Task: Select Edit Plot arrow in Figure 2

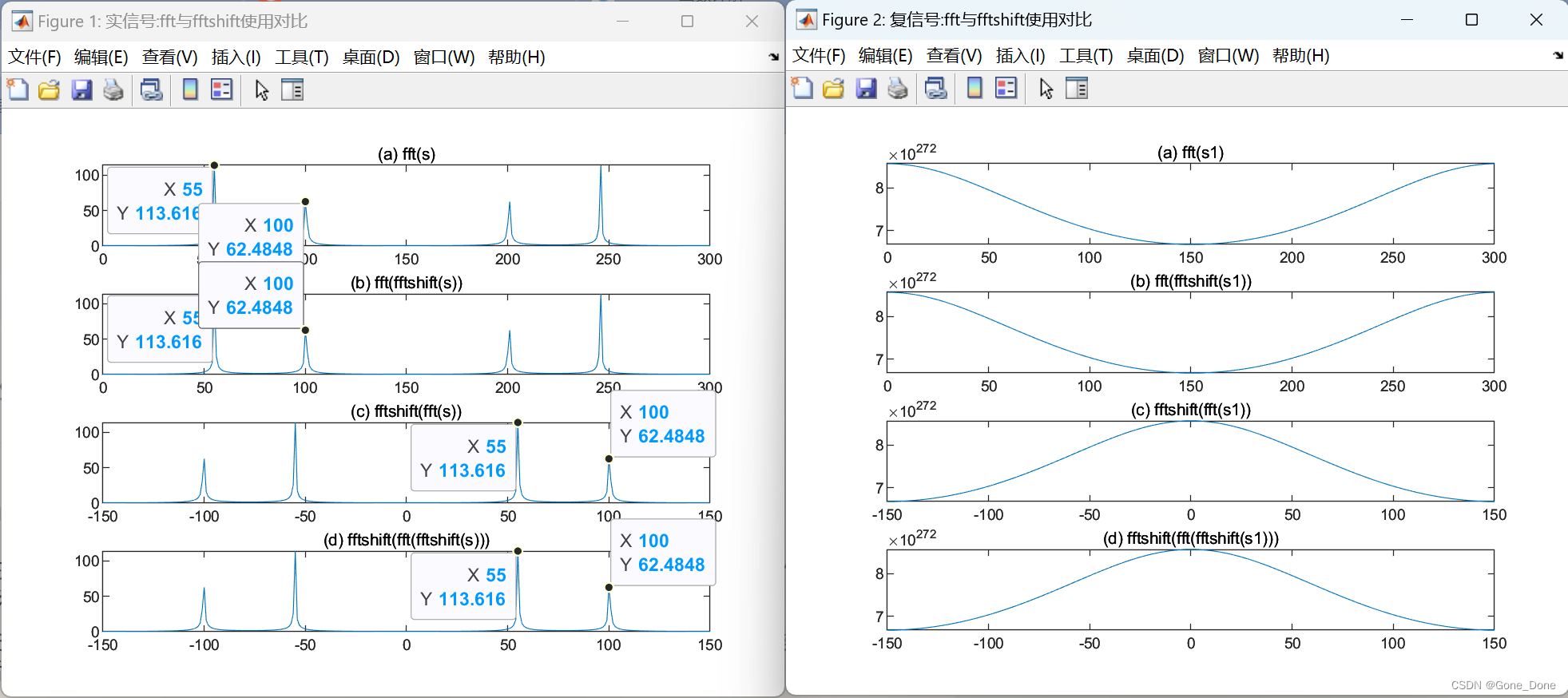Action: (1046, 88)
